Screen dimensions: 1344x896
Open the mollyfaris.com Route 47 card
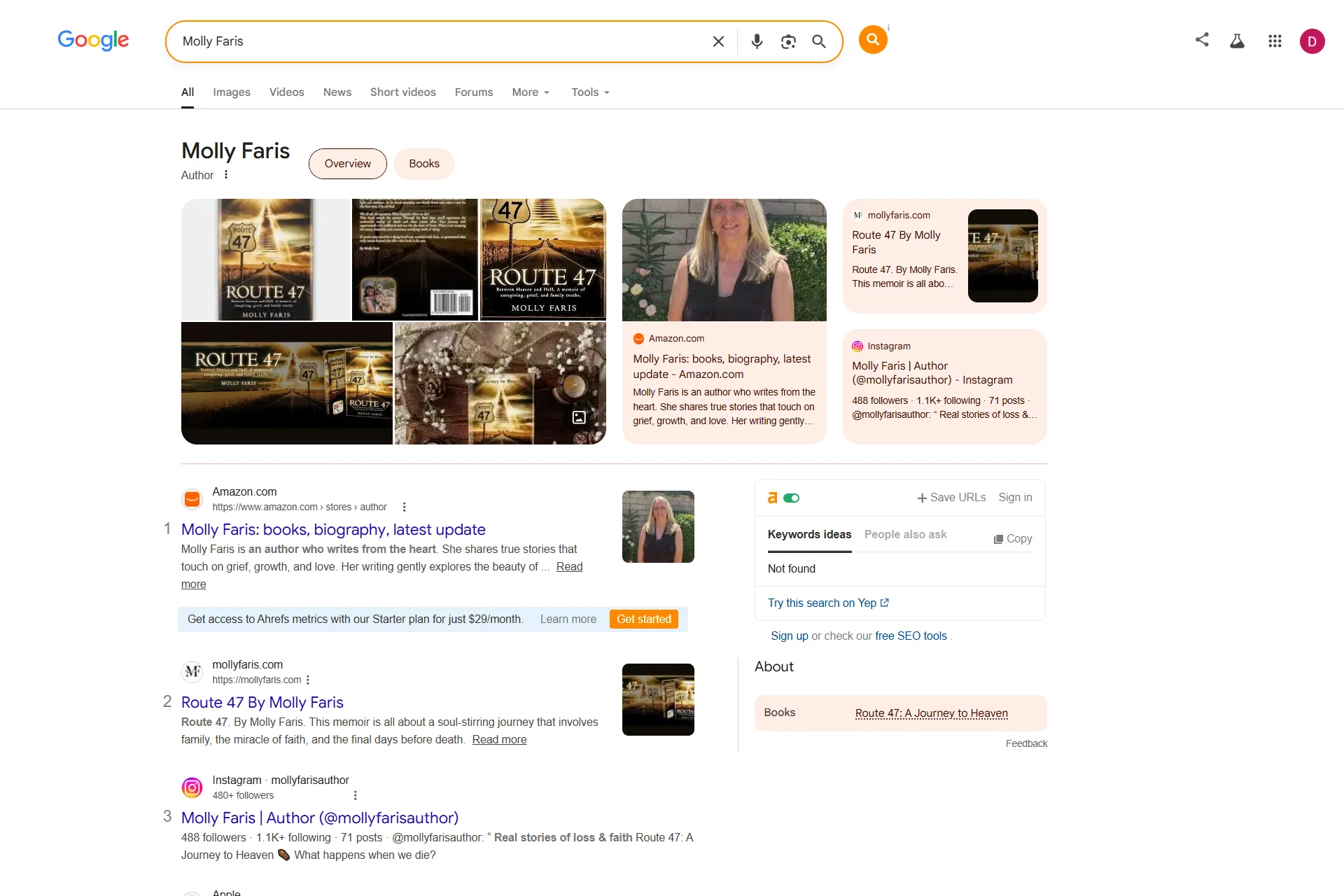coord(945,256)
